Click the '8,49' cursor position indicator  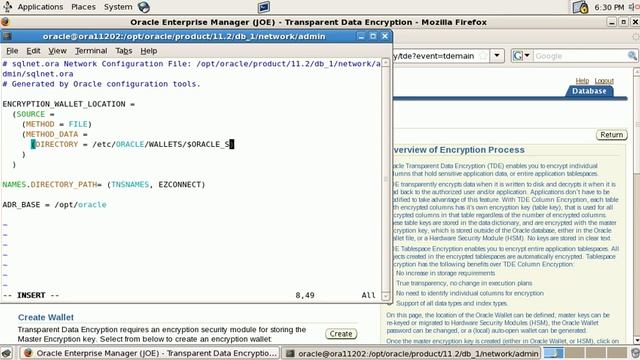coord(305,295)
